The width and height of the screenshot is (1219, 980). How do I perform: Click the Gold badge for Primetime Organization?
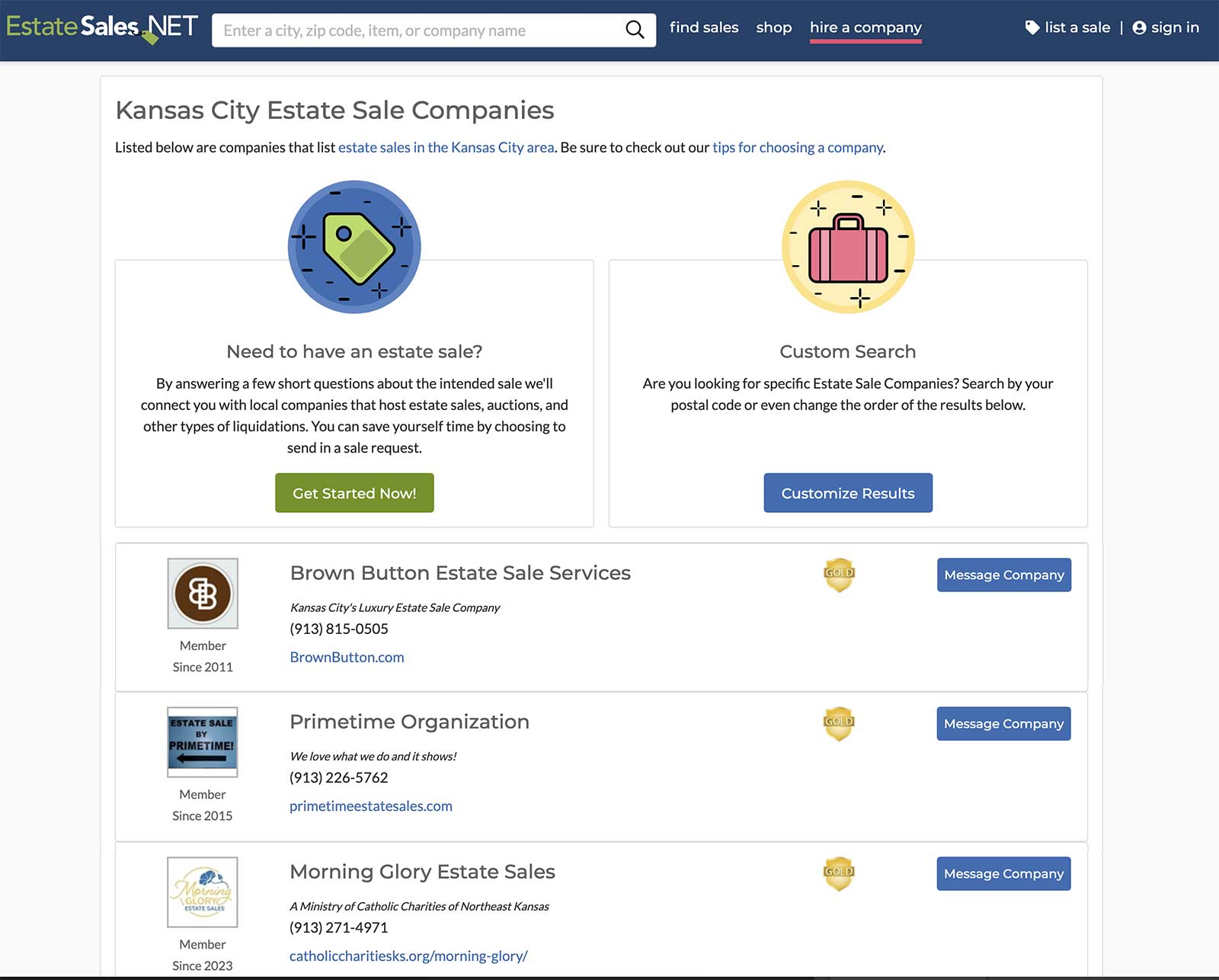tap(838, 724)
